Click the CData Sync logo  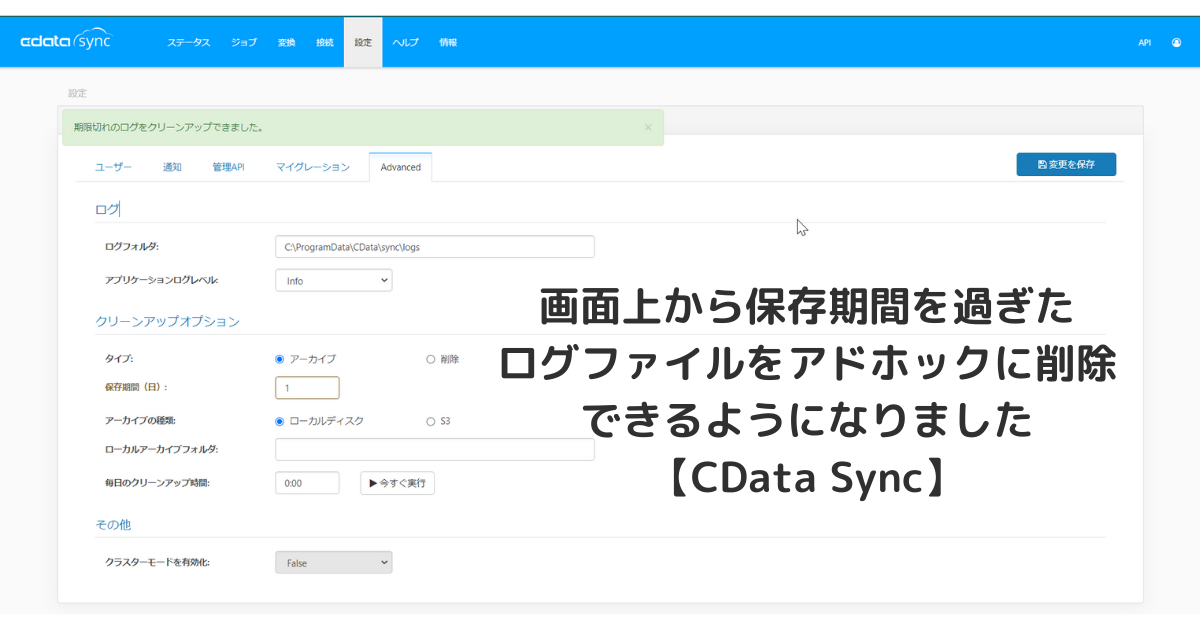[x=66, y=42]
